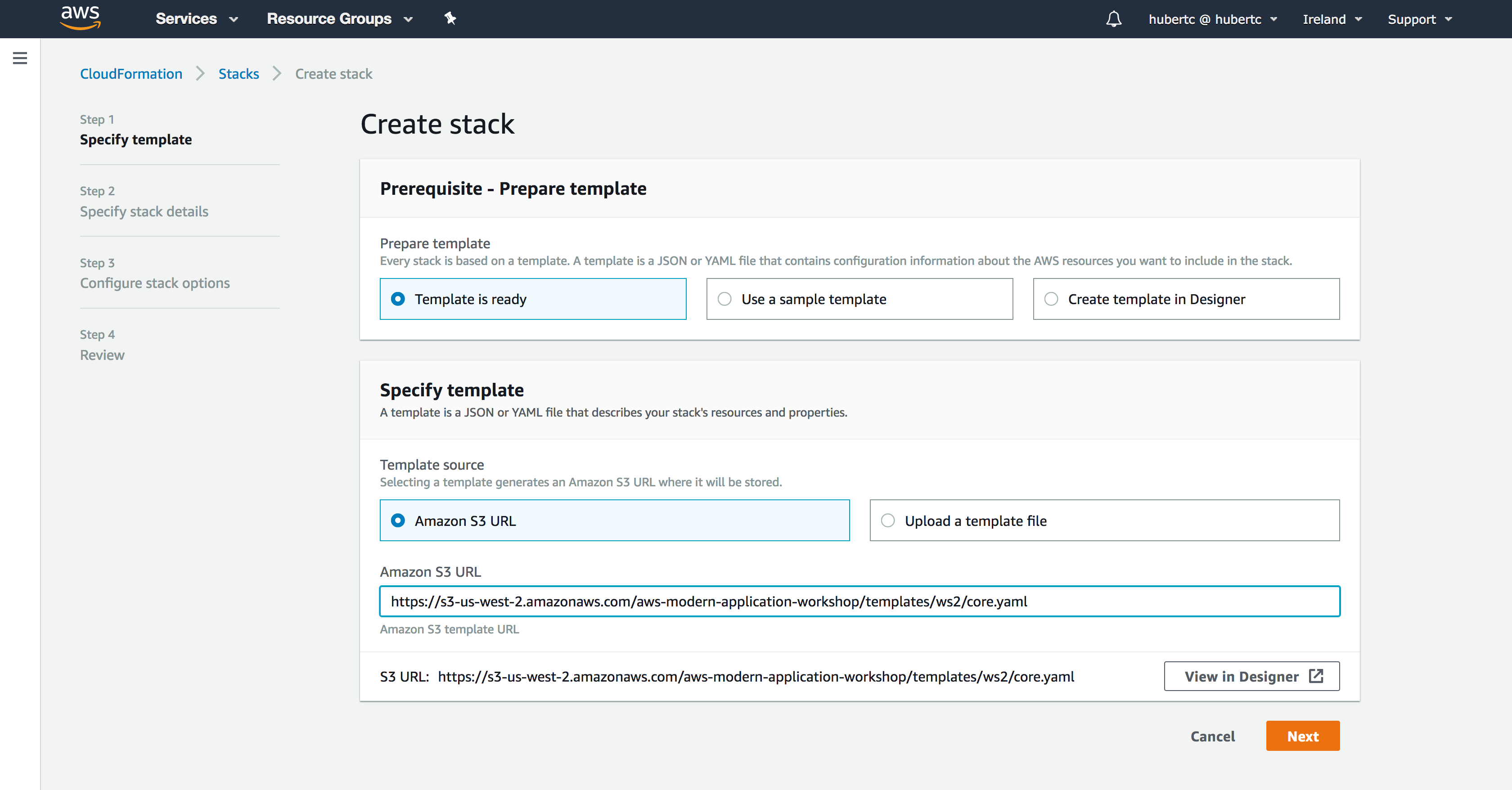This screenshot has width=1512, height=790.
Task: Click the Create stack breadcrumb text
Action: (x=333, y=74)
